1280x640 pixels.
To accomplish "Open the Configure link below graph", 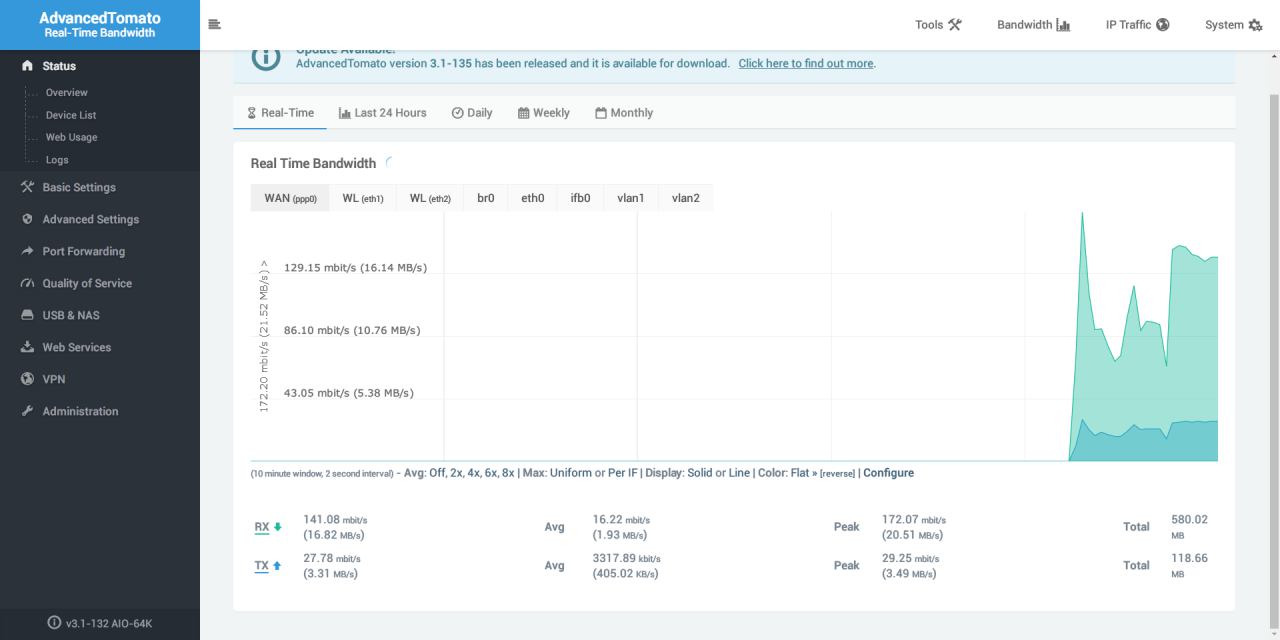I will pos(888,473).
